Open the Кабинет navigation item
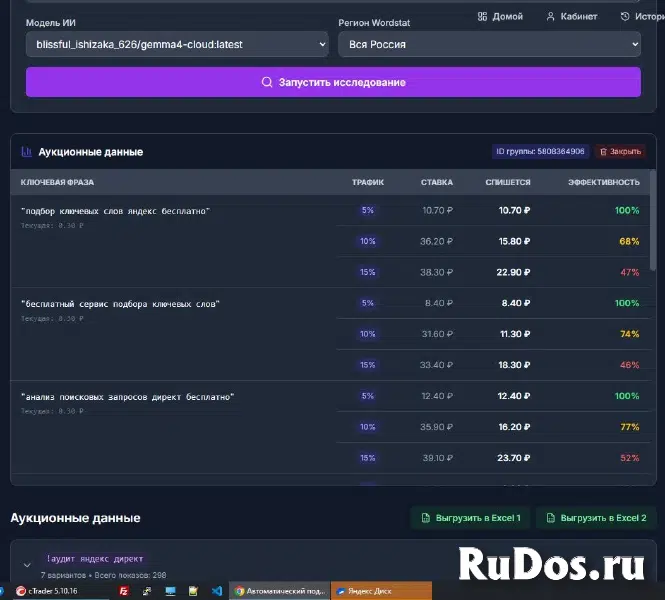This screenshot has width=665, height=600. [572, 17]
